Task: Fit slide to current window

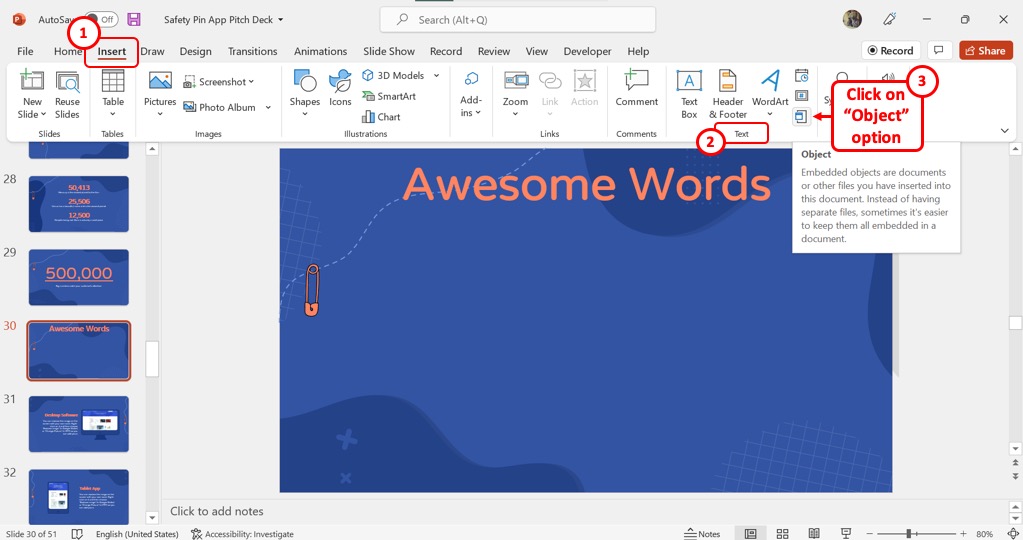Action: click(x=1012, y=533)
